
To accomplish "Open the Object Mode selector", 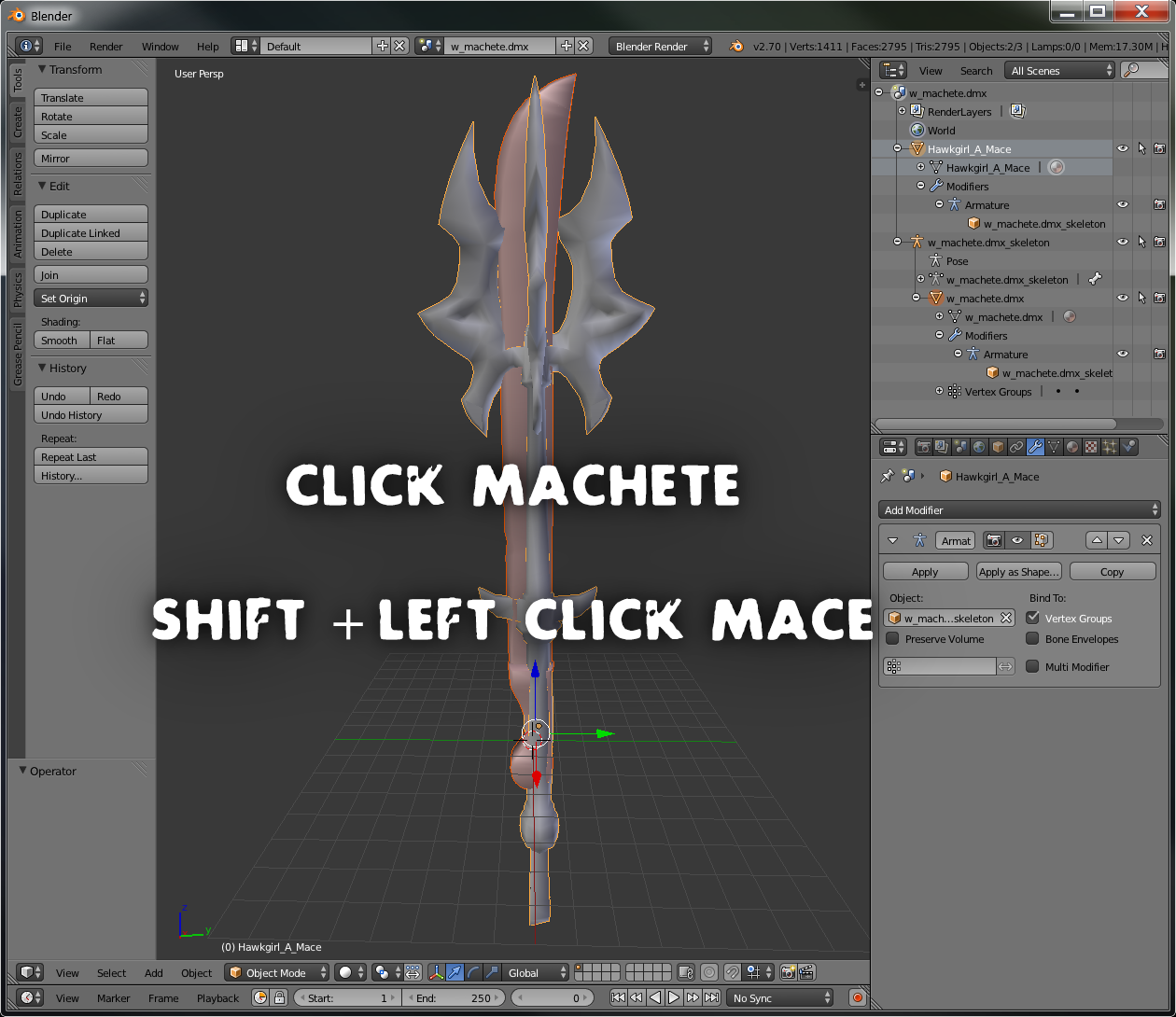I will (277, 972).
